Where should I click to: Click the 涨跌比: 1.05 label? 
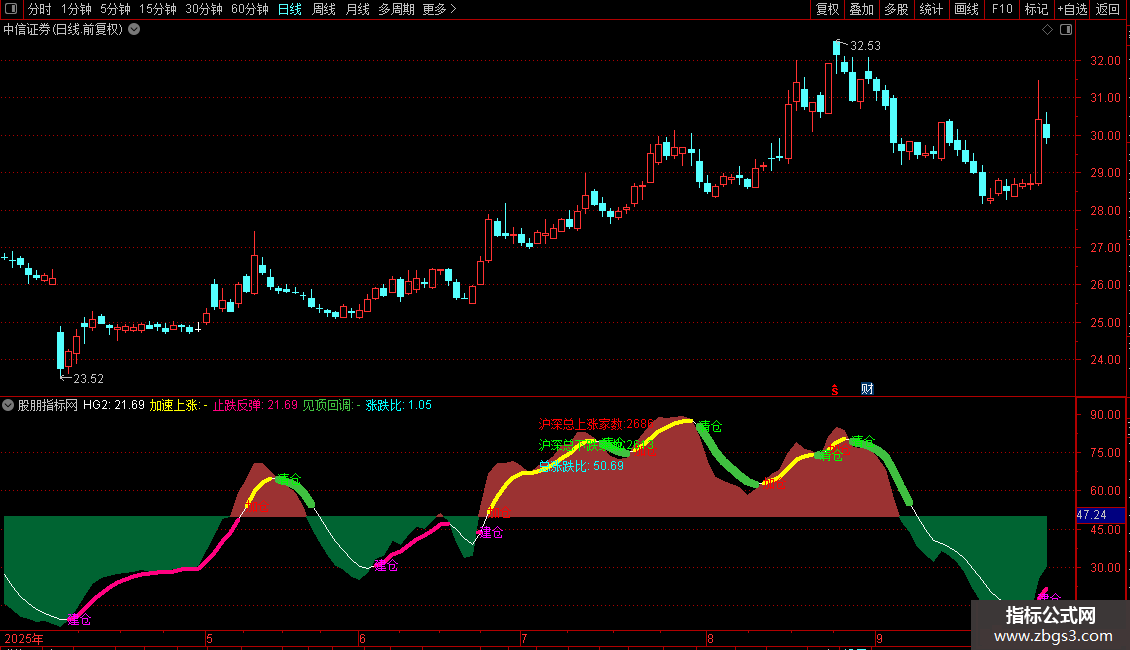[399, 405]
